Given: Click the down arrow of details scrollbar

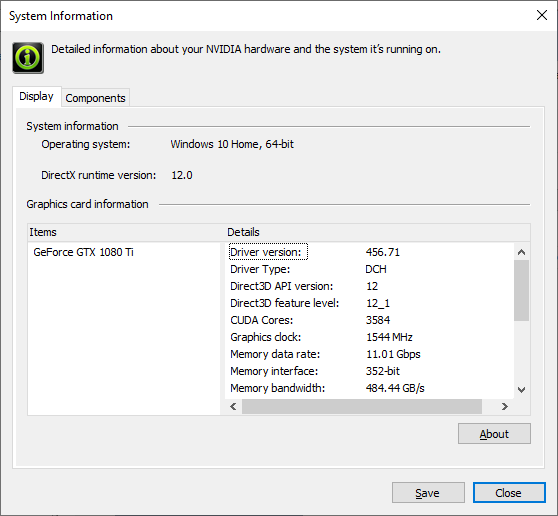Looking at the screenshot, I should point(521,390).
